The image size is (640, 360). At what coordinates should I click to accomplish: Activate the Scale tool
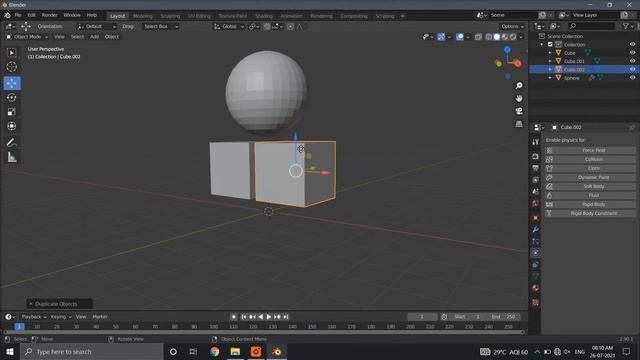(x=11, y=112)
